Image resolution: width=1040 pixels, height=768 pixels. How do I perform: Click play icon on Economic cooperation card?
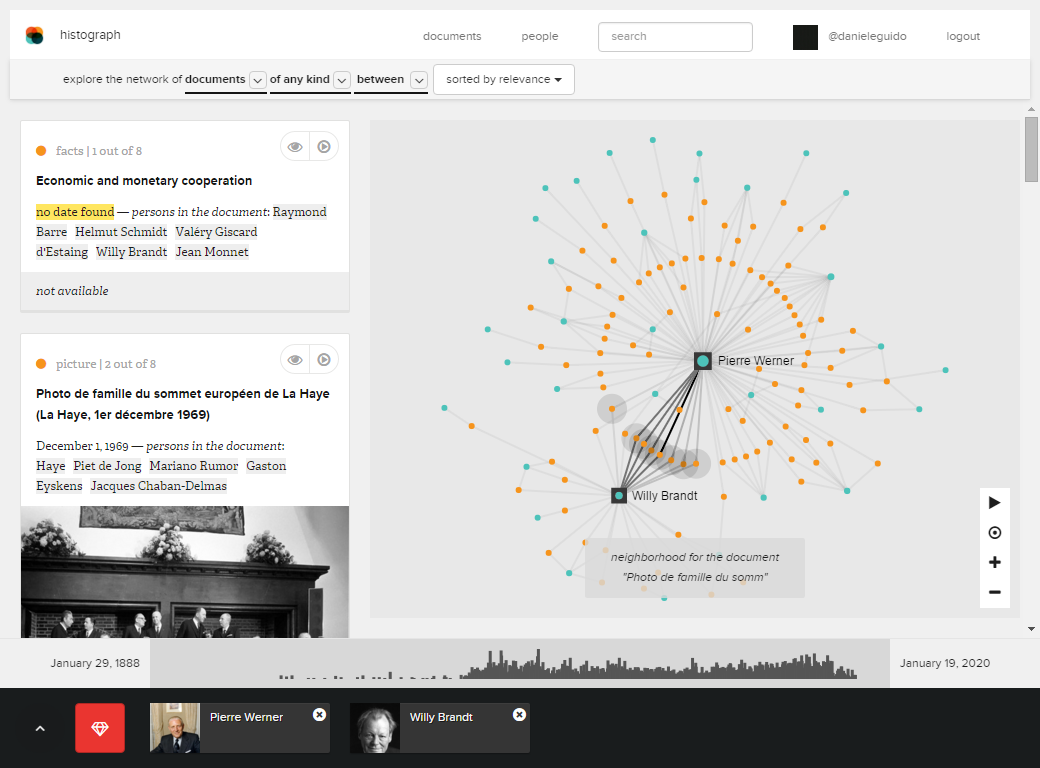tap(324, 147)
